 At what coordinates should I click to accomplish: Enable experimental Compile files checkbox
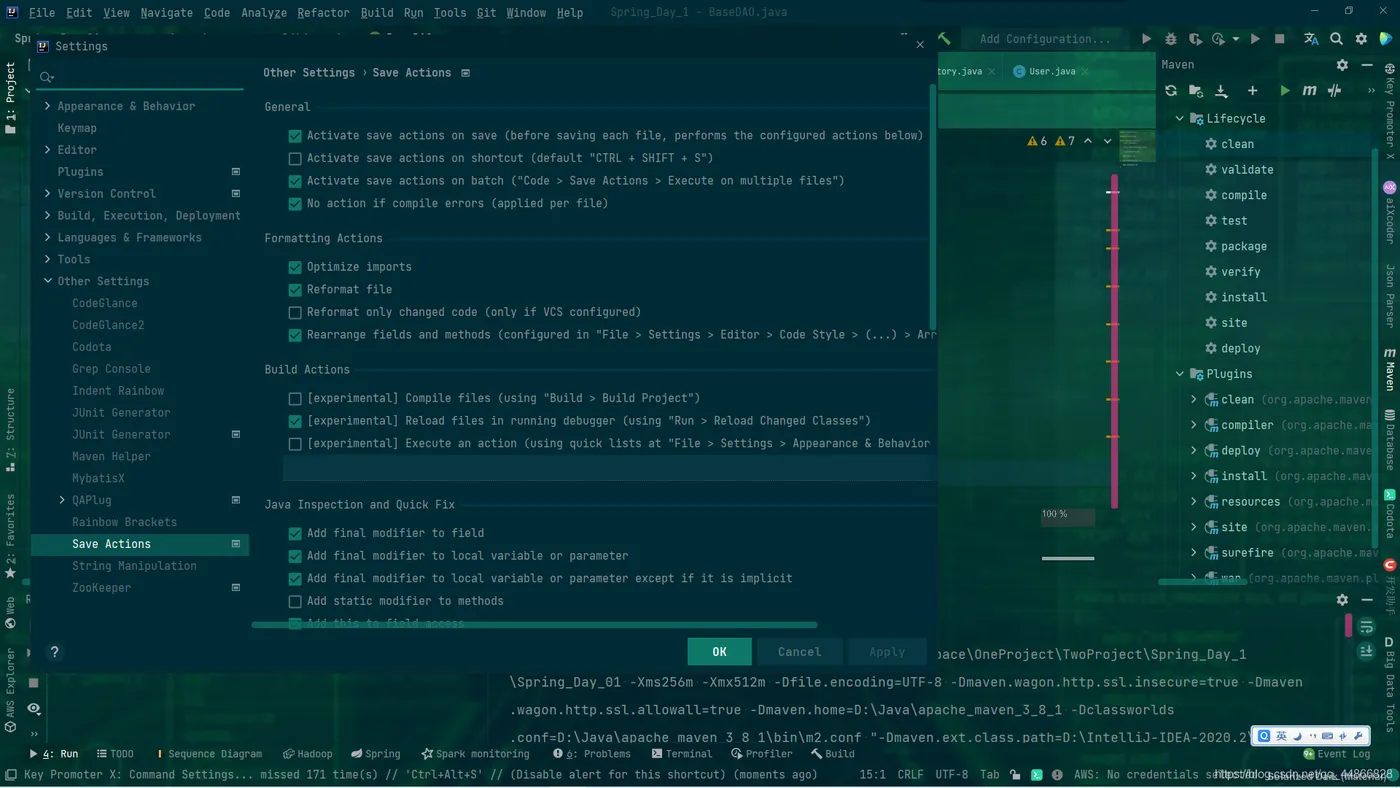(295, 399)
